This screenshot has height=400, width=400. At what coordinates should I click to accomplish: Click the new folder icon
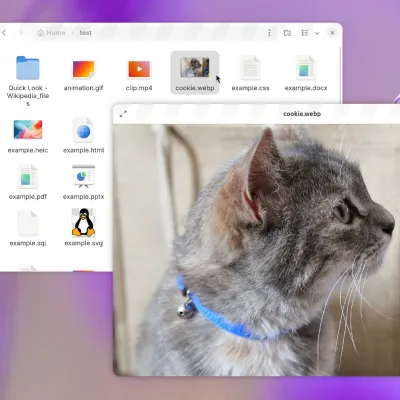pyautogui.click(x=287, y=33)
